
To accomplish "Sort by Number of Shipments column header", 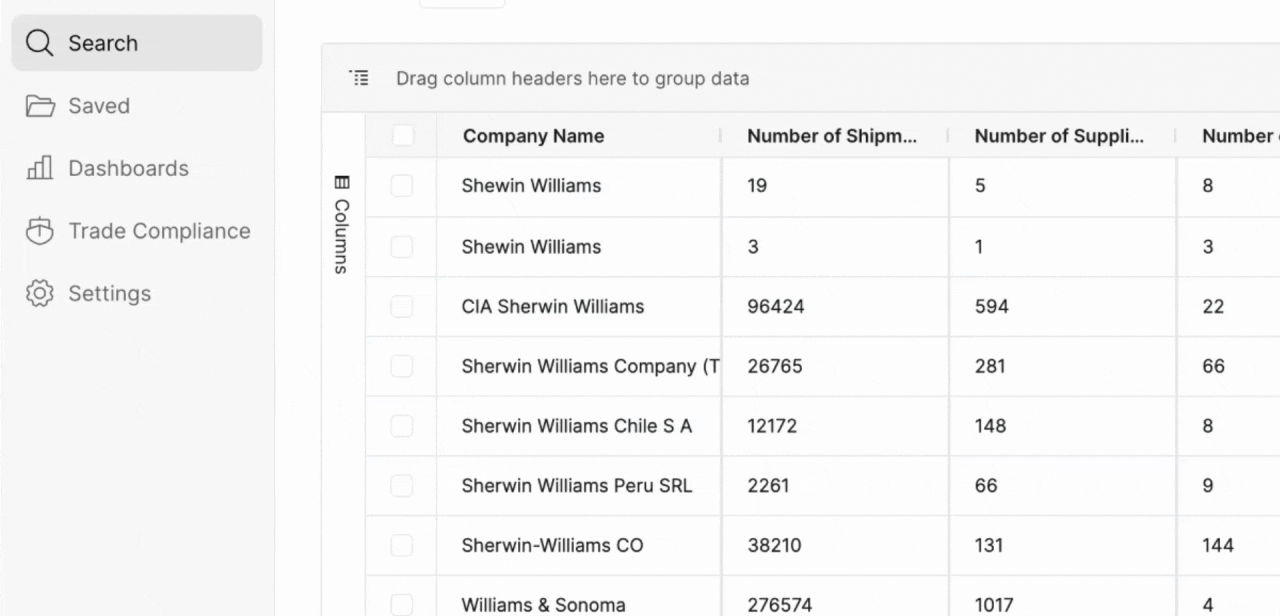I will [x=831, y=136].
